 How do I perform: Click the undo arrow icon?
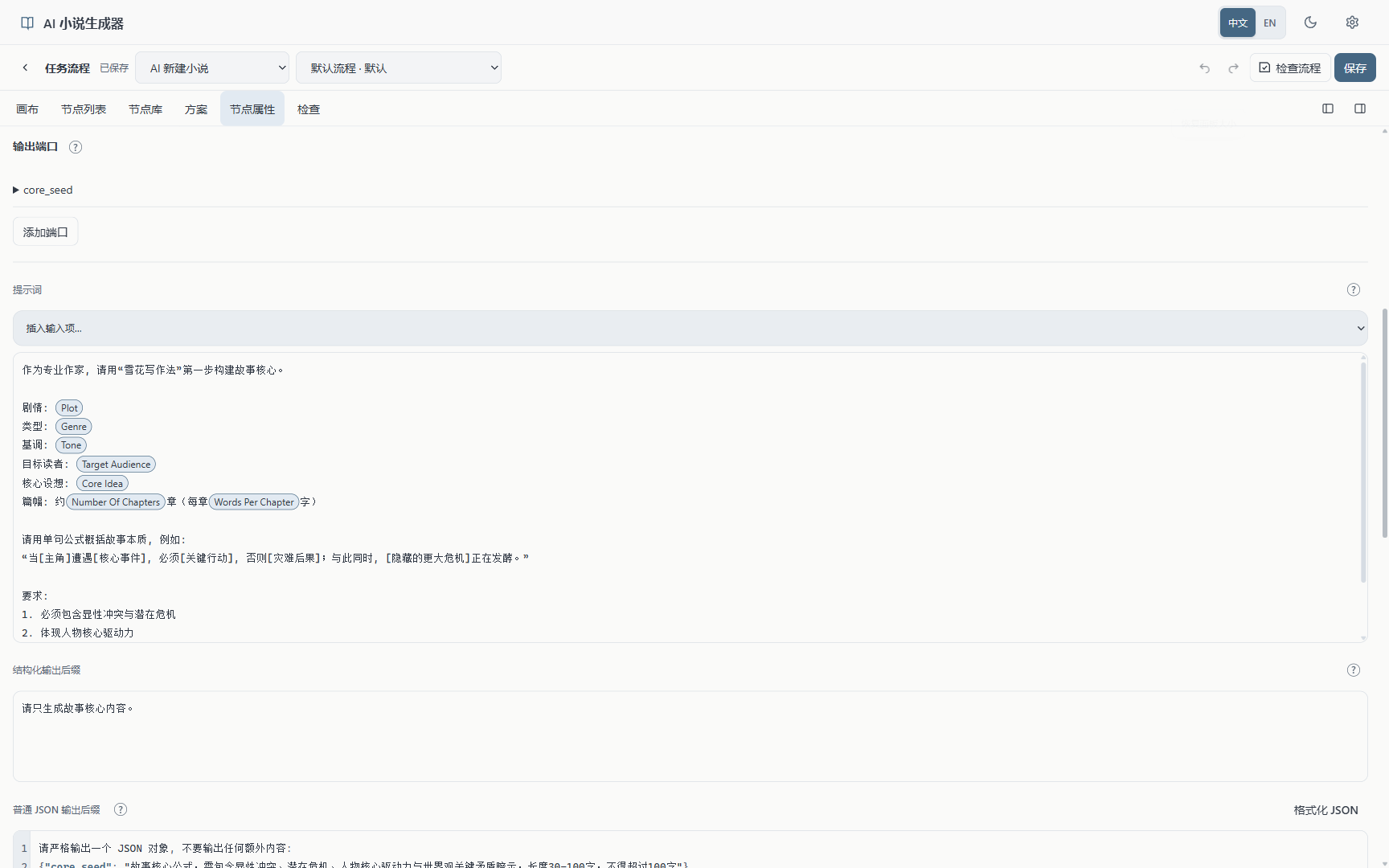click(x=1204, y=68)
